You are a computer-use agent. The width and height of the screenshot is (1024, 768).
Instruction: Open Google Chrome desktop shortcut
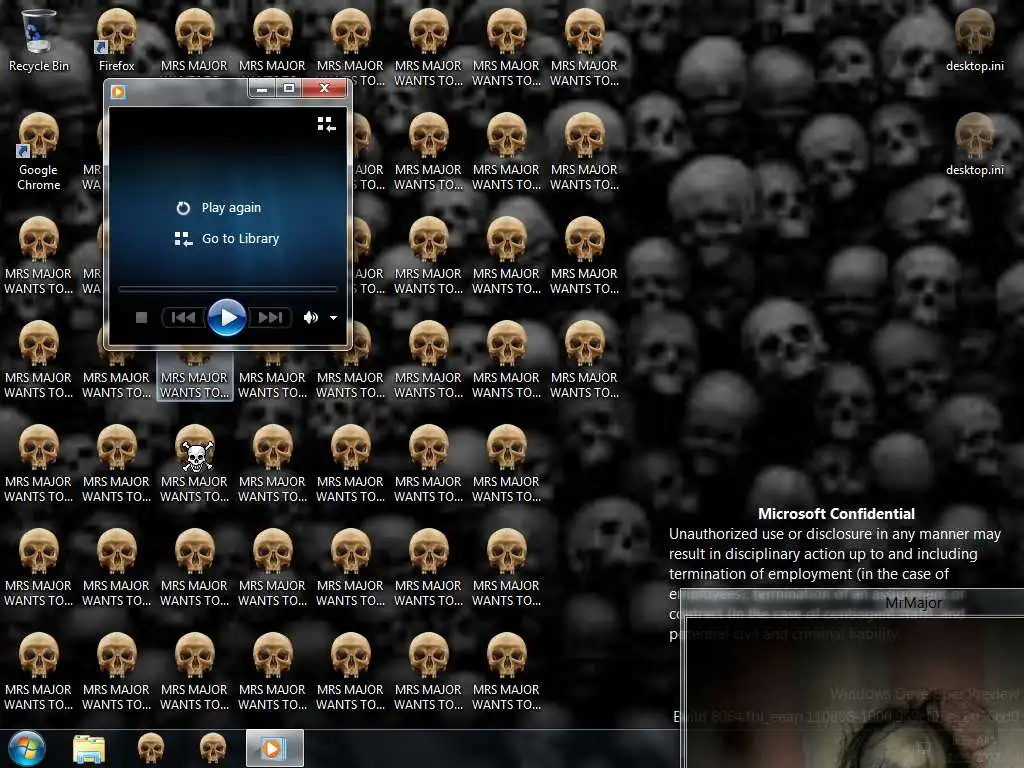pos(38,152)
